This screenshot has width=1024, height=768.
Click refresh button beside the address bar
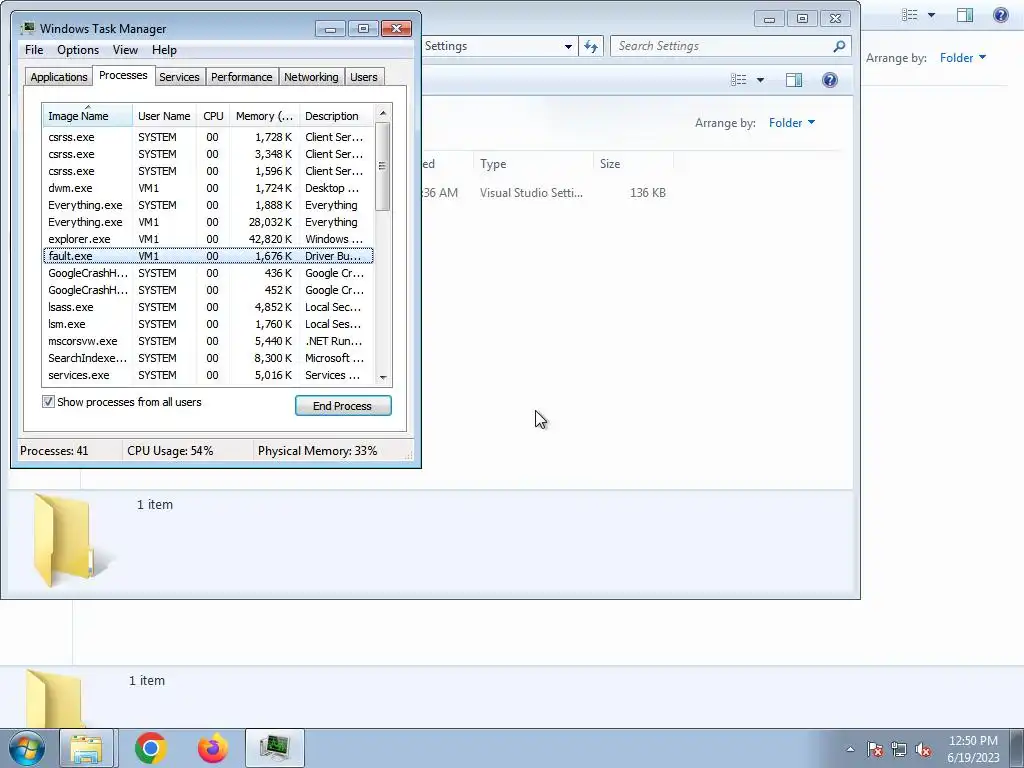(591, 46)
